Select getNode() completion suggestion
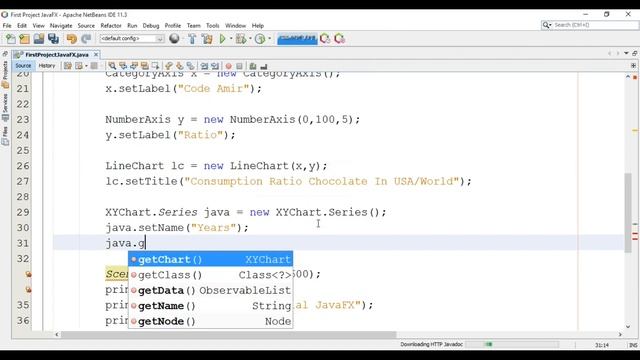The image size is (640, 360). tap(211, 321)
